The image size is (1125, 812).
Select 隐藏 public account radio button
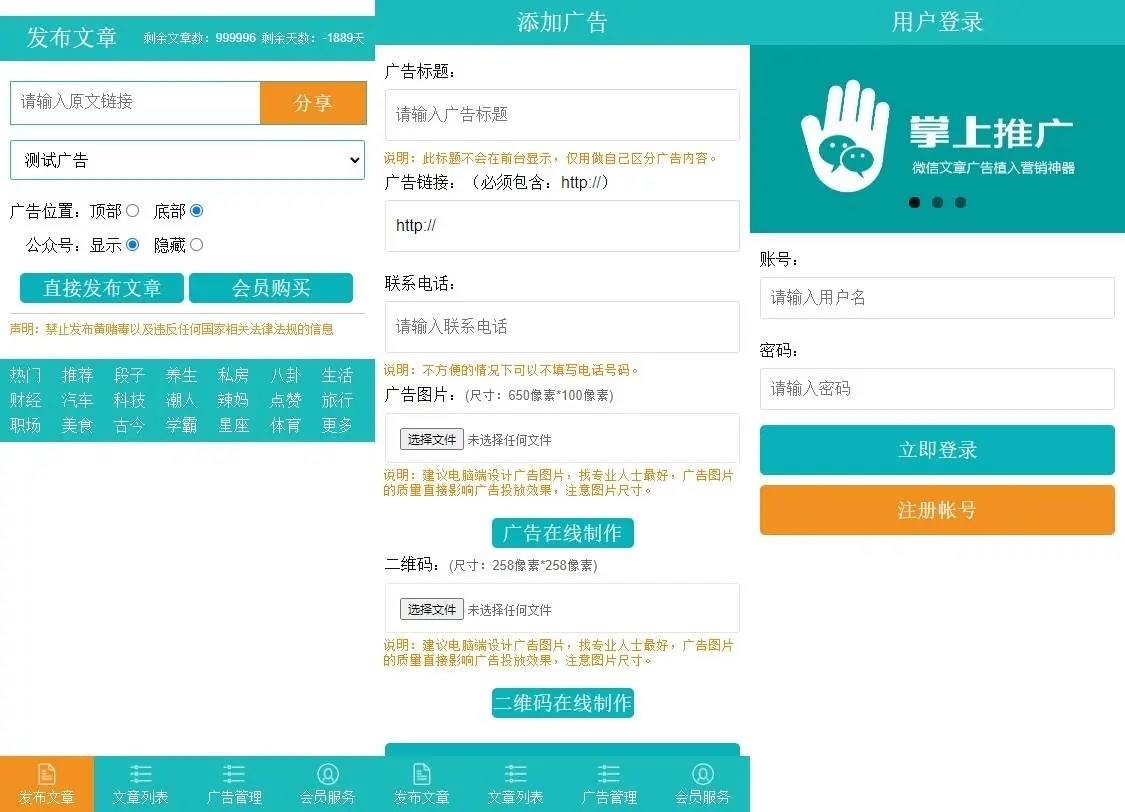[x=197, y=245]
